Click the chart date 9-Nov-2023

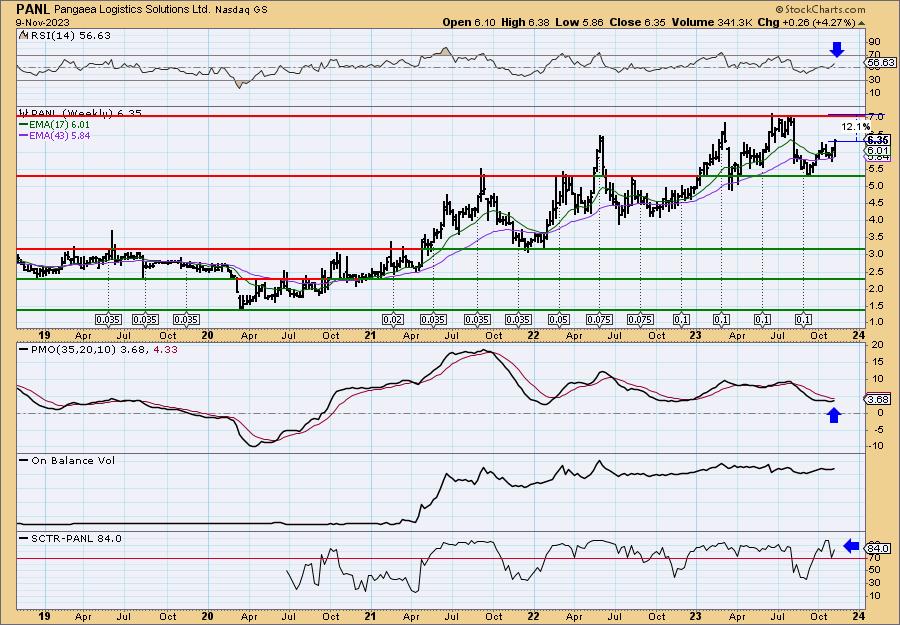(x=42, y=23)
